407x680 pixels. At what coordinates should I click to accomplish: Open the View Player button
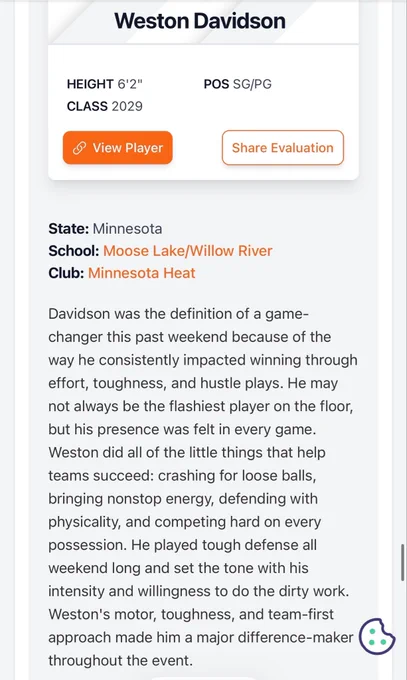pos(118,148)
